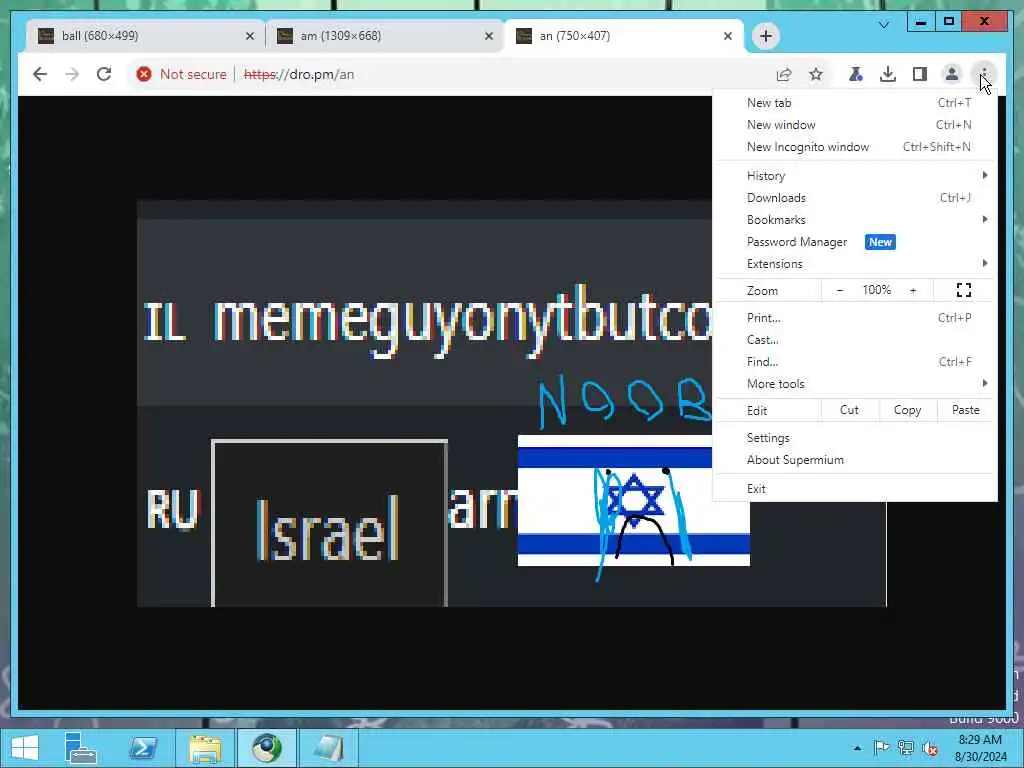
Task: Choose New window from the menu
Action: click(x=856, y=125)
